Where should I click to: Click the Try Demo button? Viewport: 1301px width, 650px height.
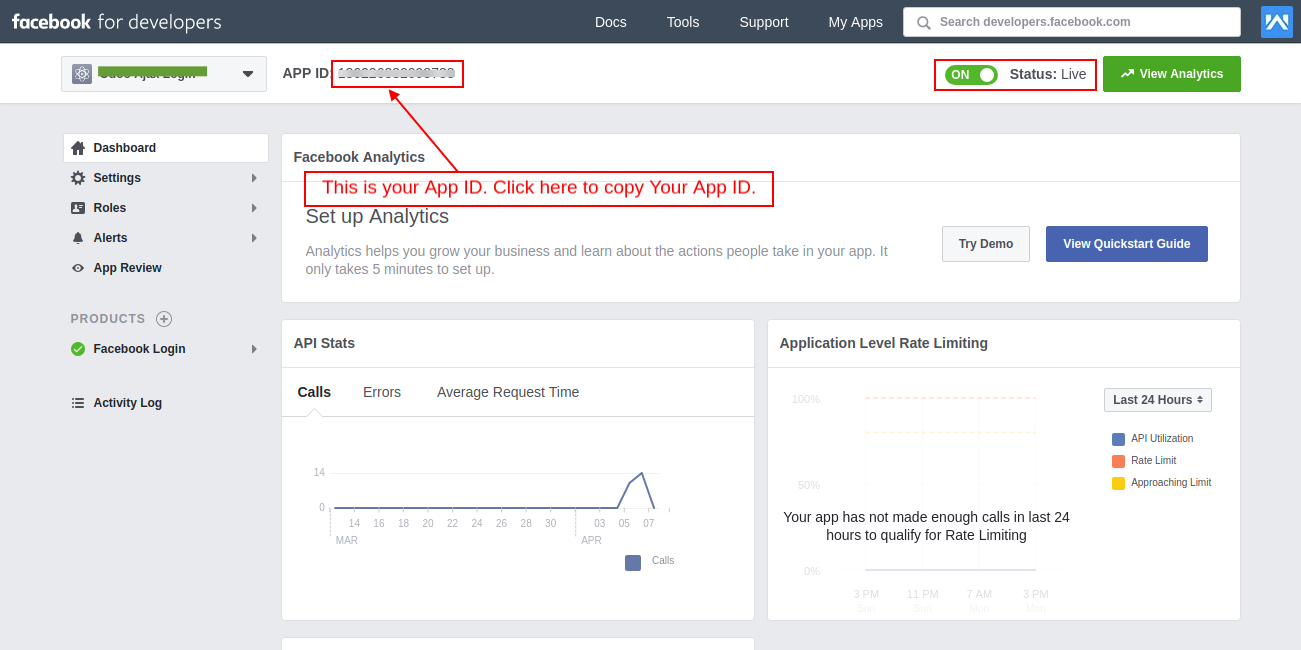click(986, 244)
